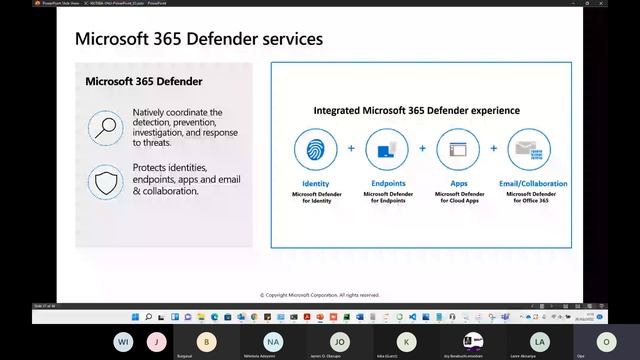
Task: Open the taskbar clock and date
Action: pyautogui.click(x=584, y=317)
